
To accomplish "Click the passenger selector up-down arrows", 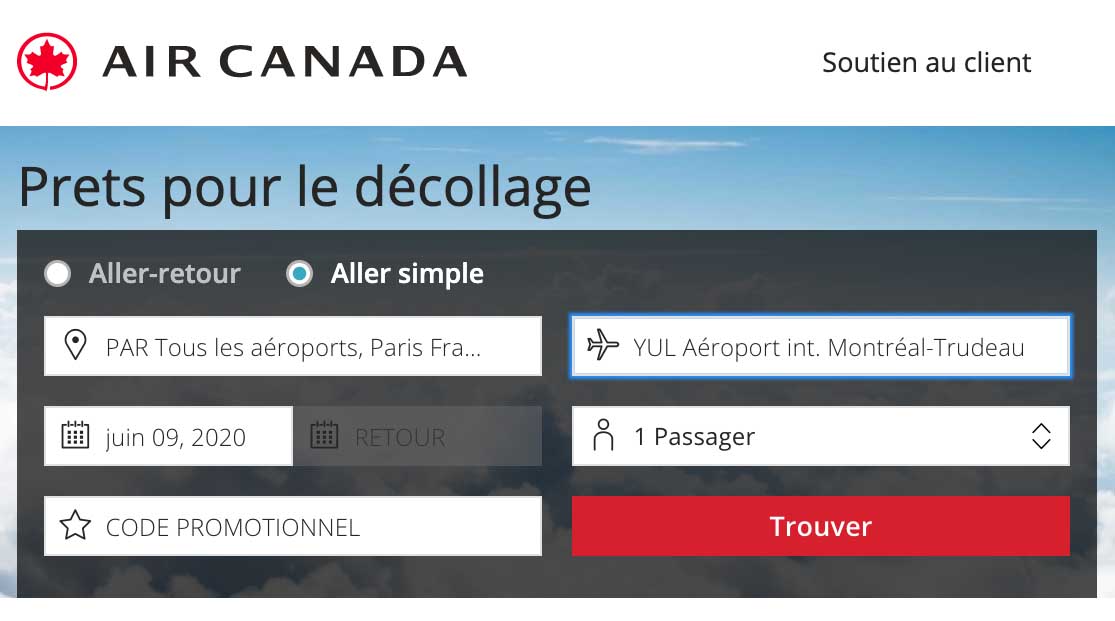I will (1041, 436).
